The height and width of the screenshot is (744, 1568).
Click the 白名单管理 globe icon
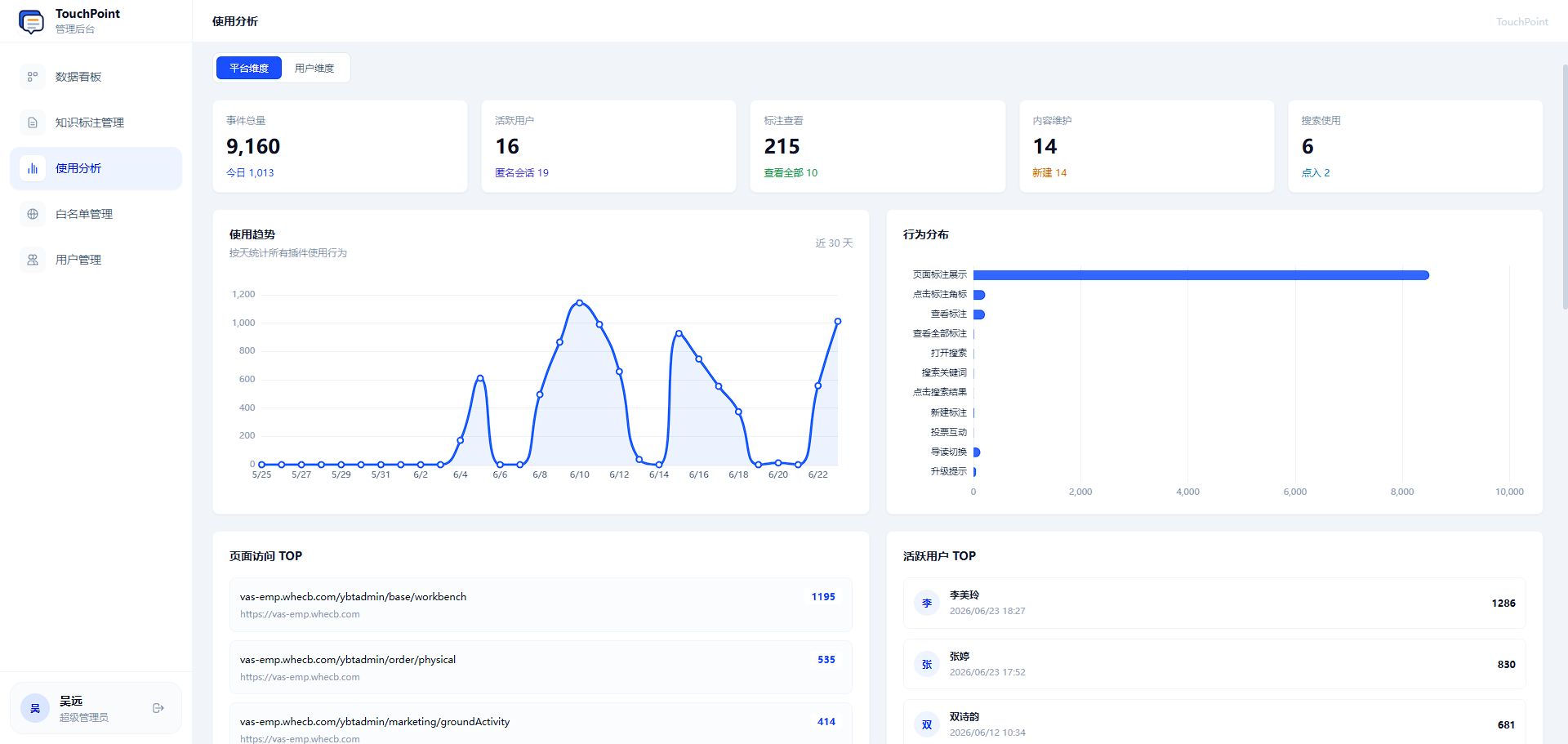click(x=33, y=214)
